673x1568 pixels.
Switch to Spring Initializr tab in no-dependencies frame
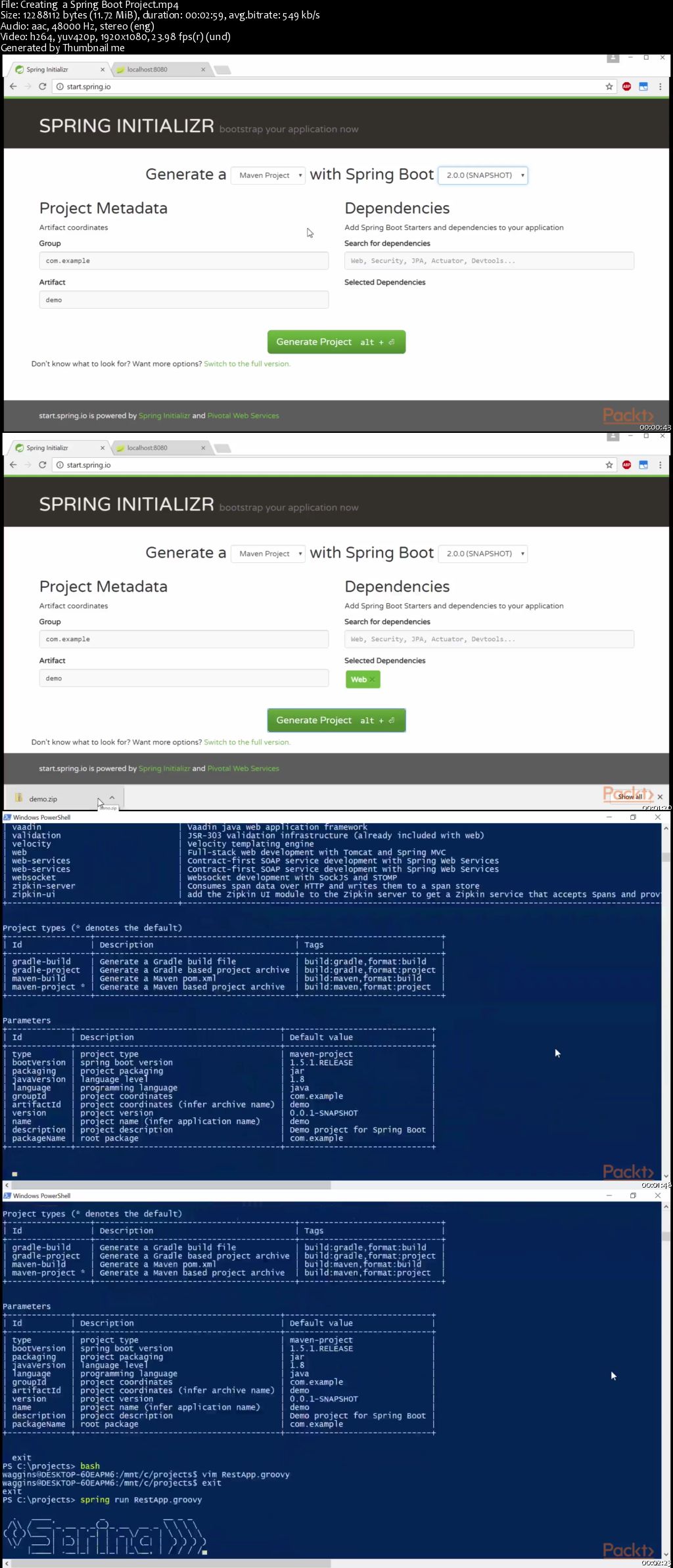pyautogui.click(x=58, y=69)
